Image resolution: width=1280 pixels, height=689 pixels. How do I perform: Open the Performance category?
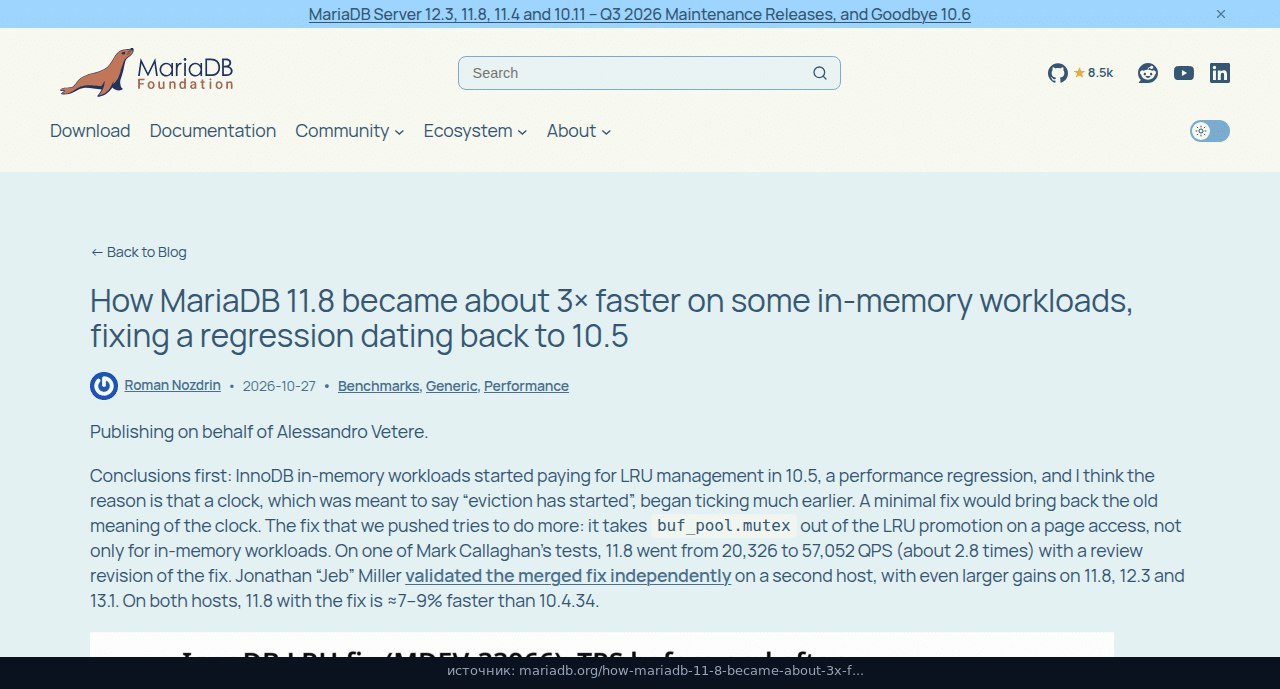(526, 386)
